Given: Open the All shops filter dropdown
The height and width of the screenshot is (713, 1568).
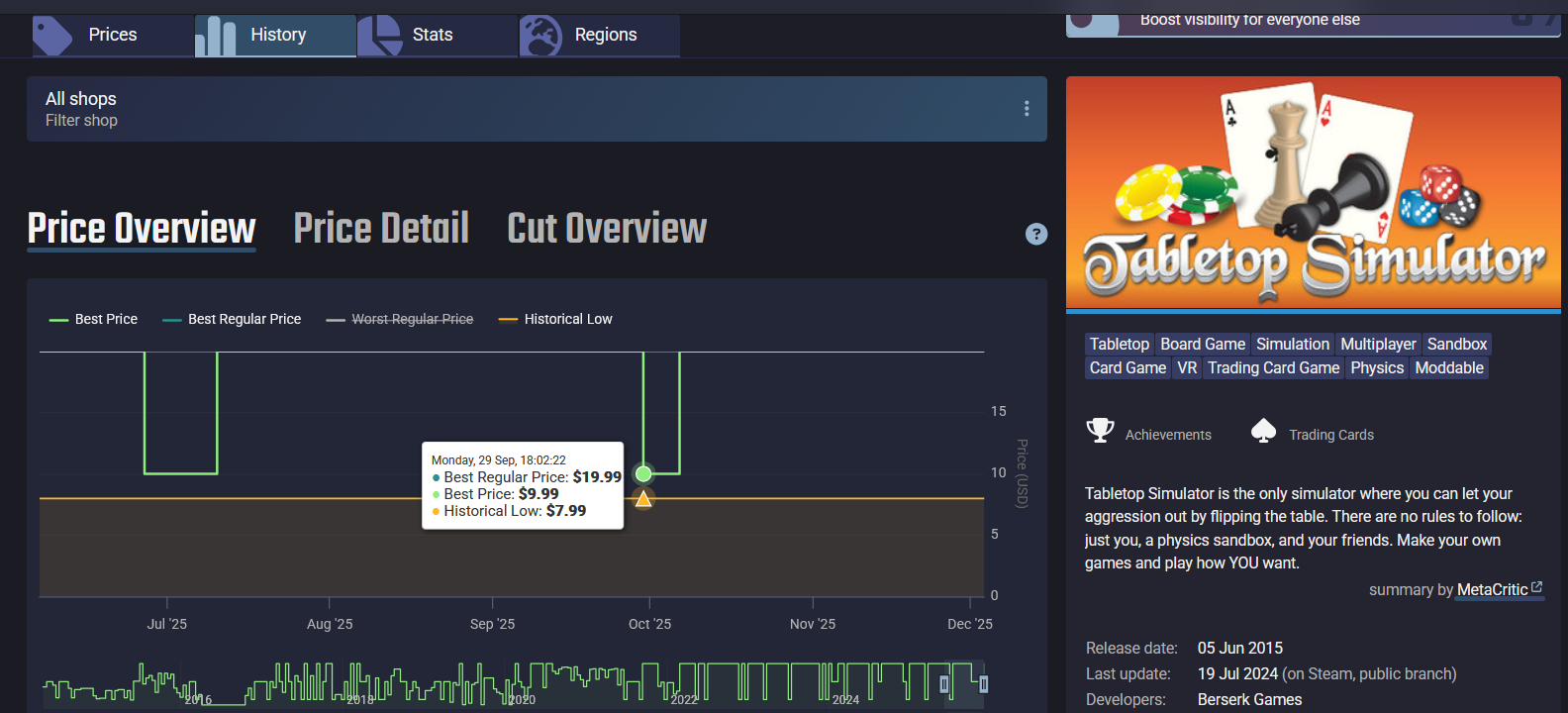Looking at the screenshot, I should coord(537,109).
